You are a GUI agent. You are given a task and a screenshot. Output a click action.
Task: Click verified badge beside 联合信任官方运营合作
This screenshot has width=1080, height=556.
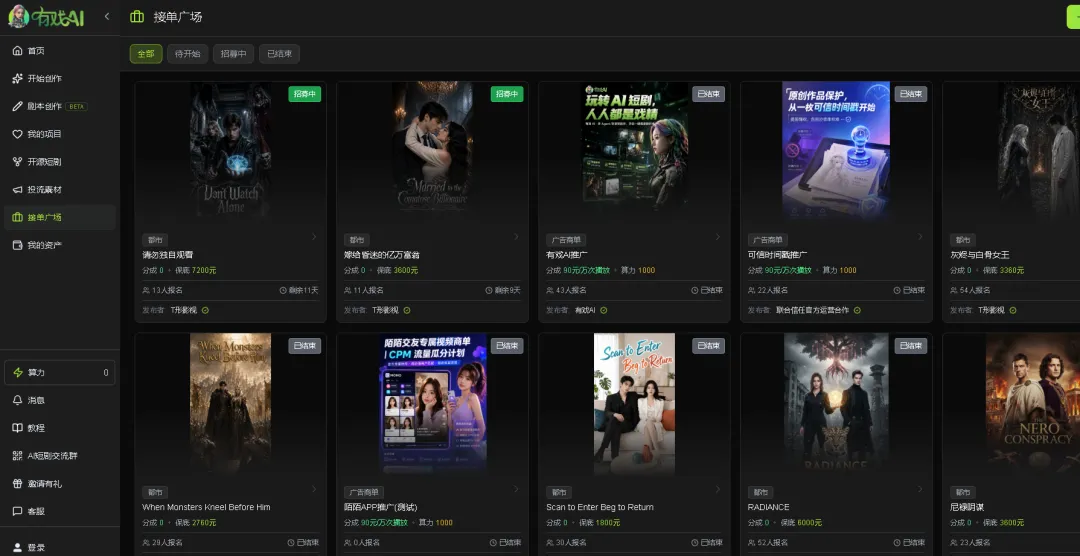pyautogui.click(x=857, y=310)
